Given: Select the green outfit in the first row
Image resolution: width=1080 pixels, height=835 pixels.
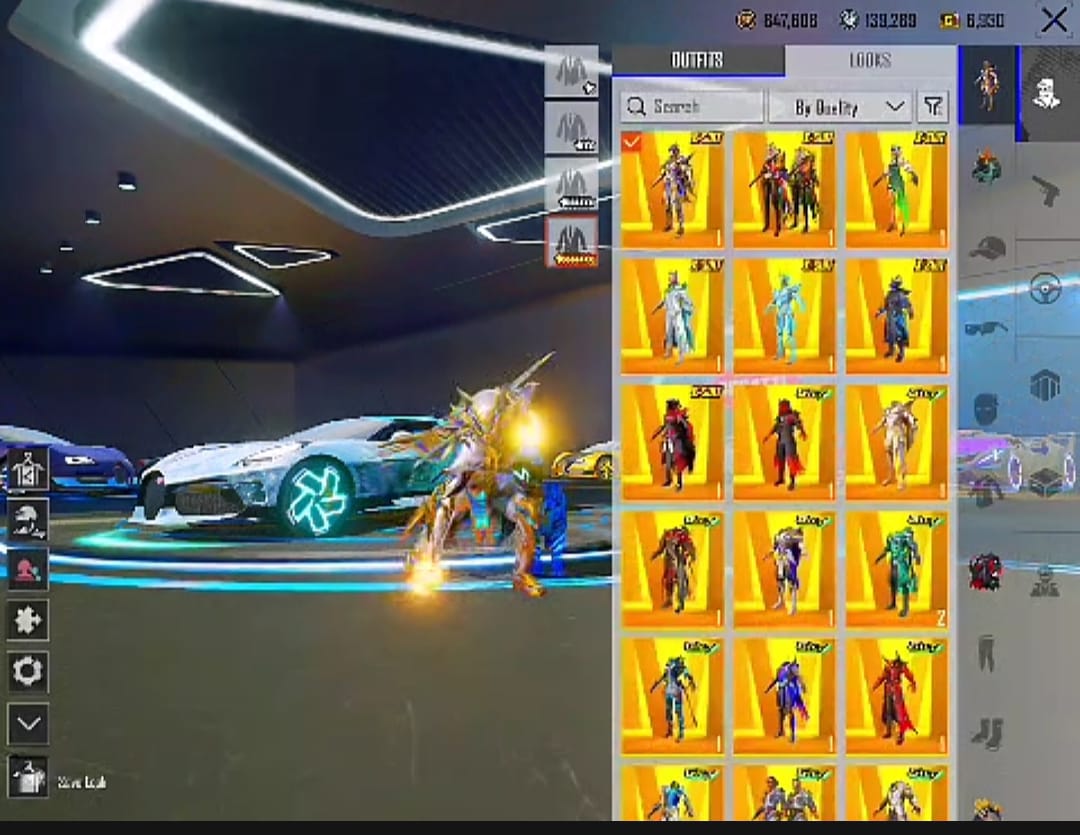Looking at the screenshot, I should (x=897, y=189).
